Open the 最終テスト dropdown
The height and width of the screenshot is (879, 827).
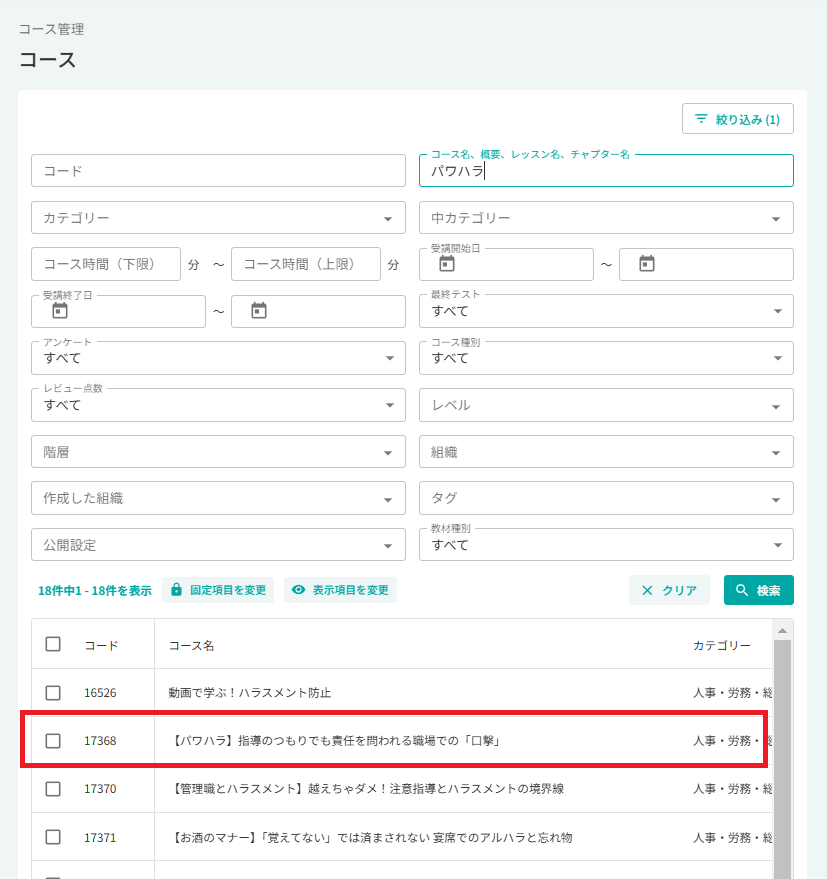[606, 311]
